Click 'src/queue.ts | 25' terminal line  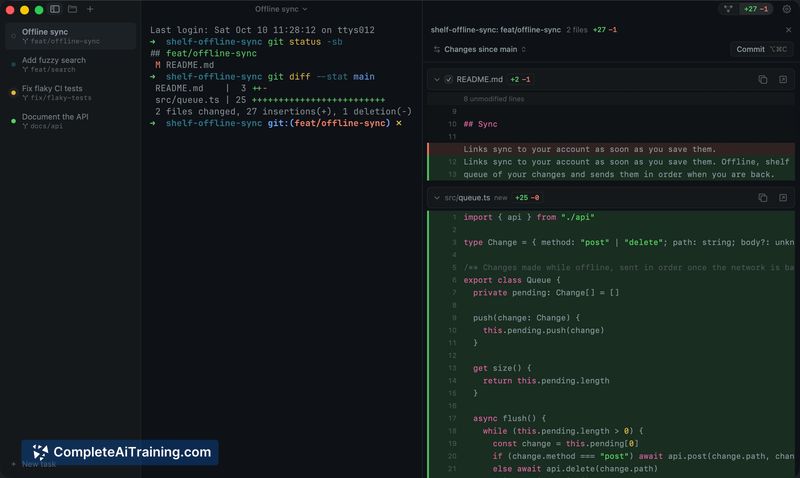pyautogui.click(x=270, y=100)
